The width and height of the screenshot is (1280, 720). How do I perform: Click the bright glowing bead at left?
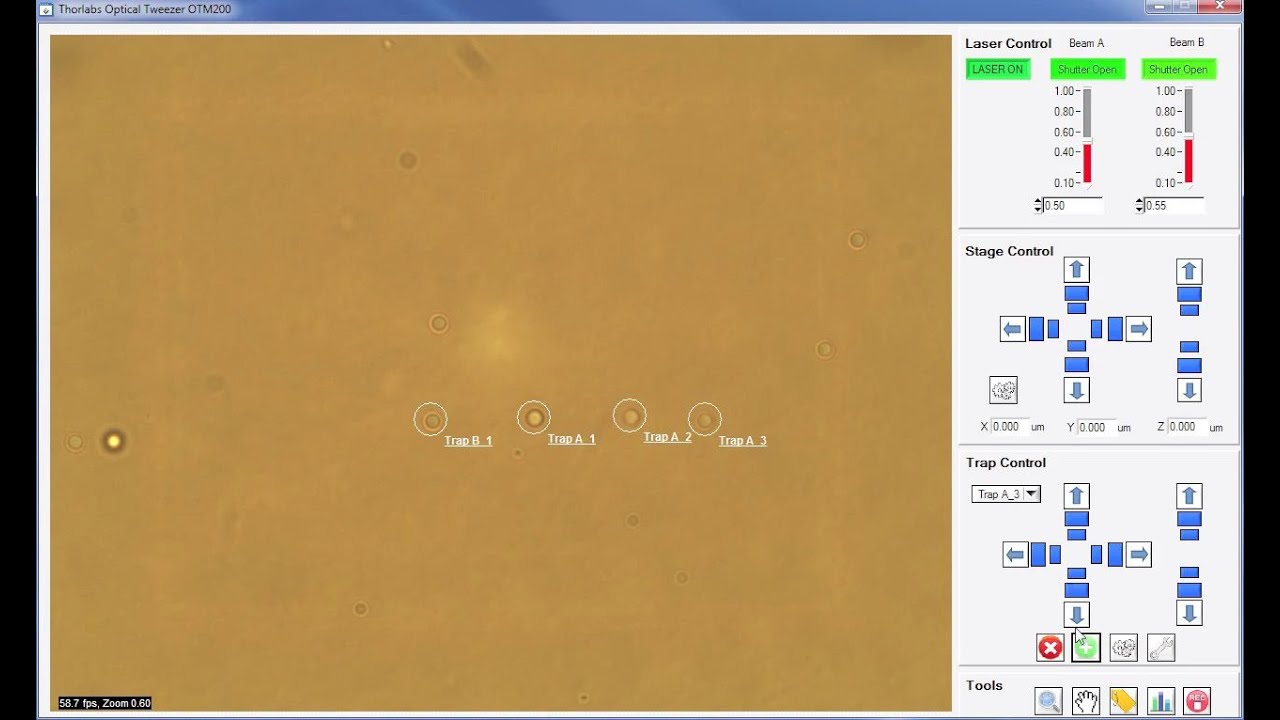[113, 441]
